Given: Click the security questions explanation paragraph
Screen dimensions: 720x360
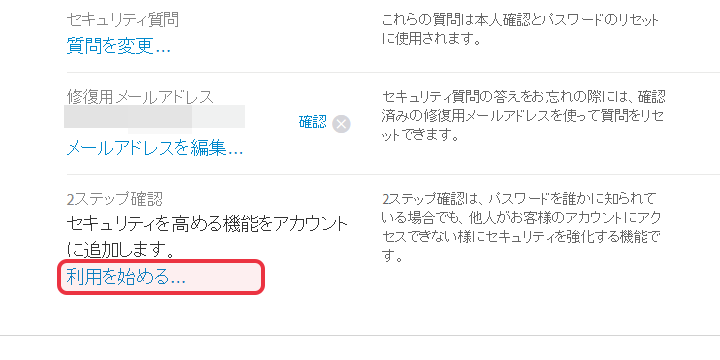Looking at the screenshot, I should point(520,29).
